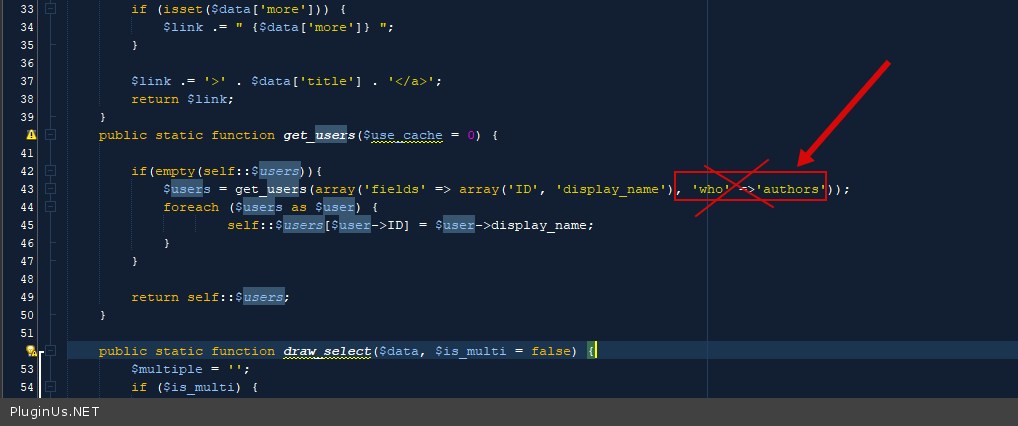Click the highlighted opening brace ending line 52

(591, 351)
